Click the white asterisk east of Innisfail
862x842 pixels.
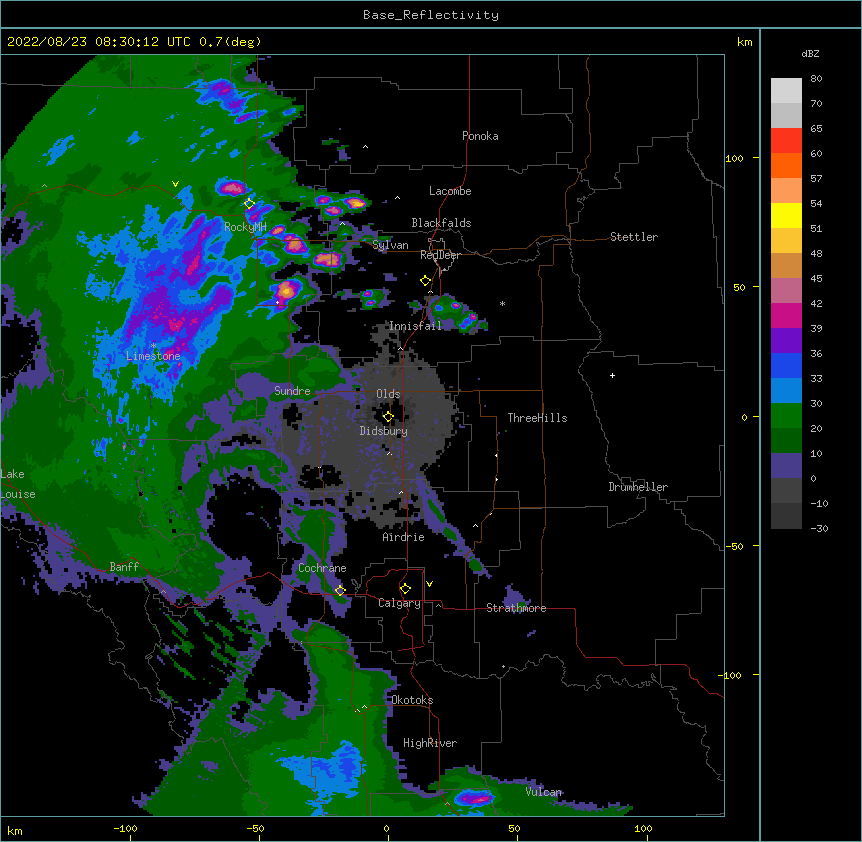pyautogui.click(x=502, y=303)
